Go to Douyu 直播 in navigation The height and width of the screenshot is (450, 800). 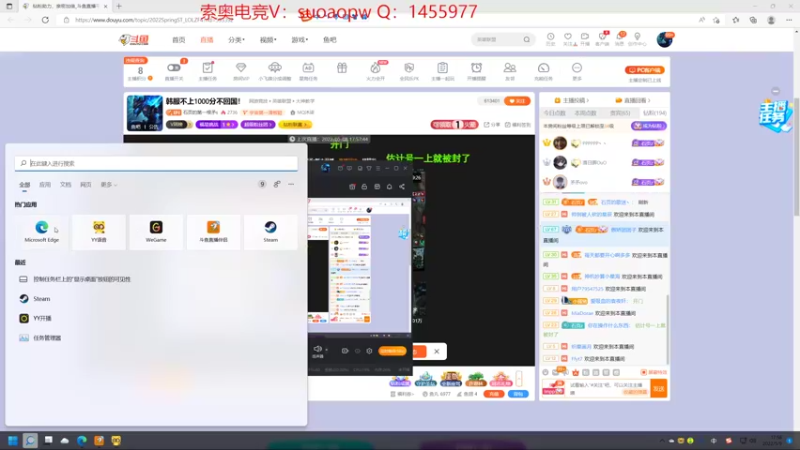(207, 40)
